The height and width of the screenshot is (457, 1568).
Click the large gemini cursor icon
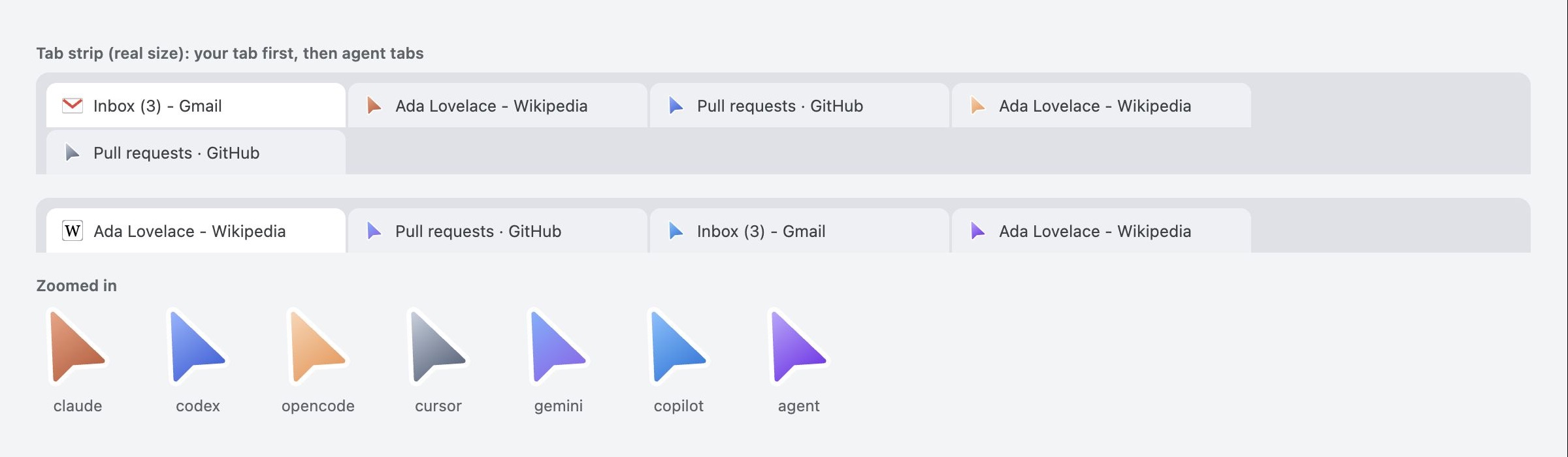(557, 346)
